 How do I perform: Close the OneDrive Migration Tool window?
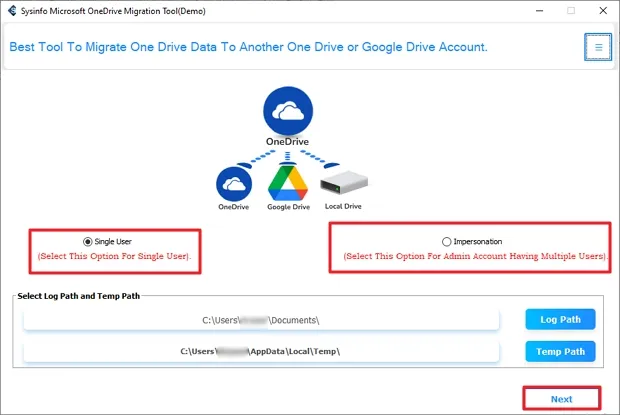[x=603, y=11]
